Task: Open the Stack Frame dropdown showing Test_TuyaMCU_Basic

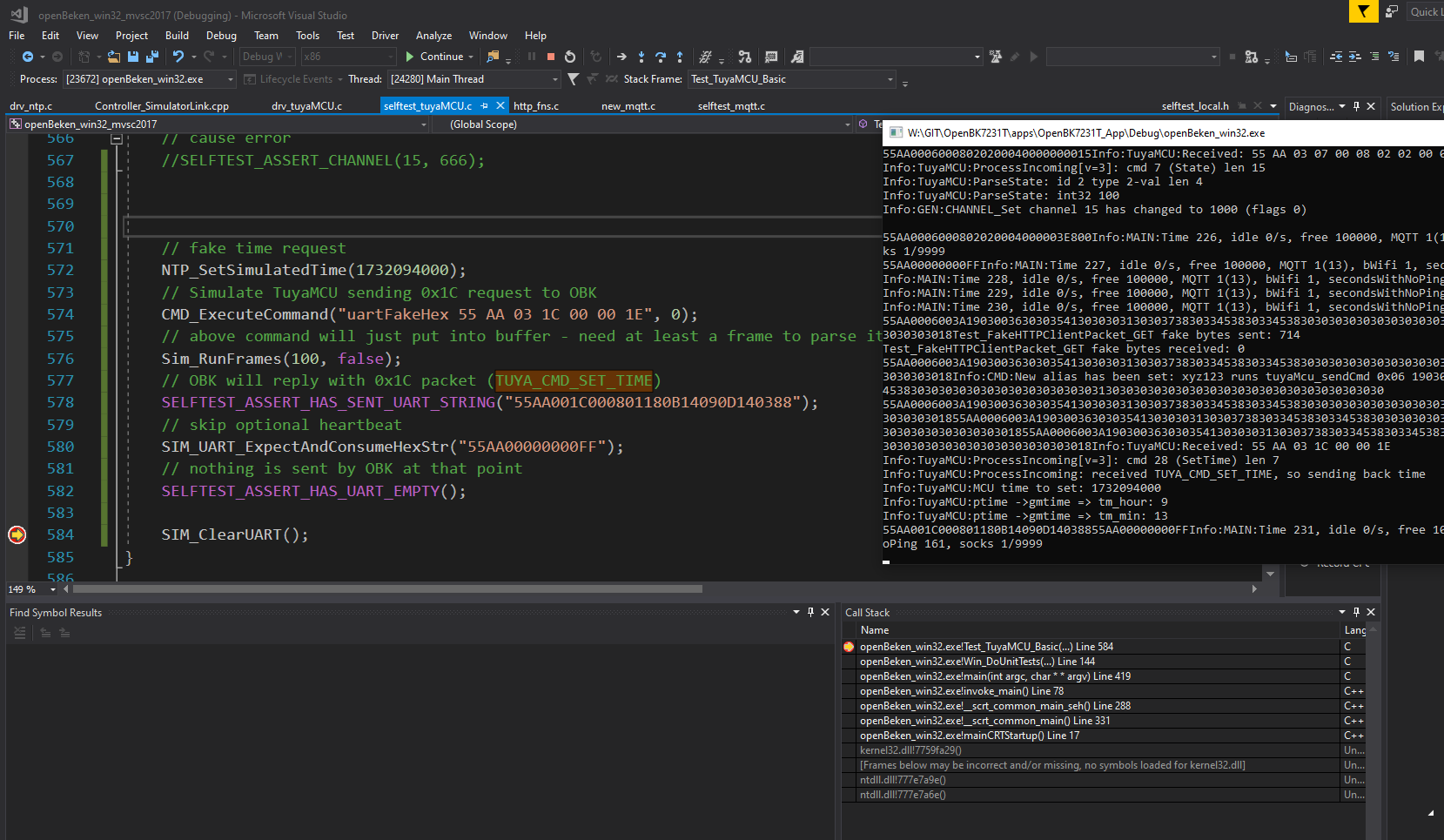Action: [890, 78]
